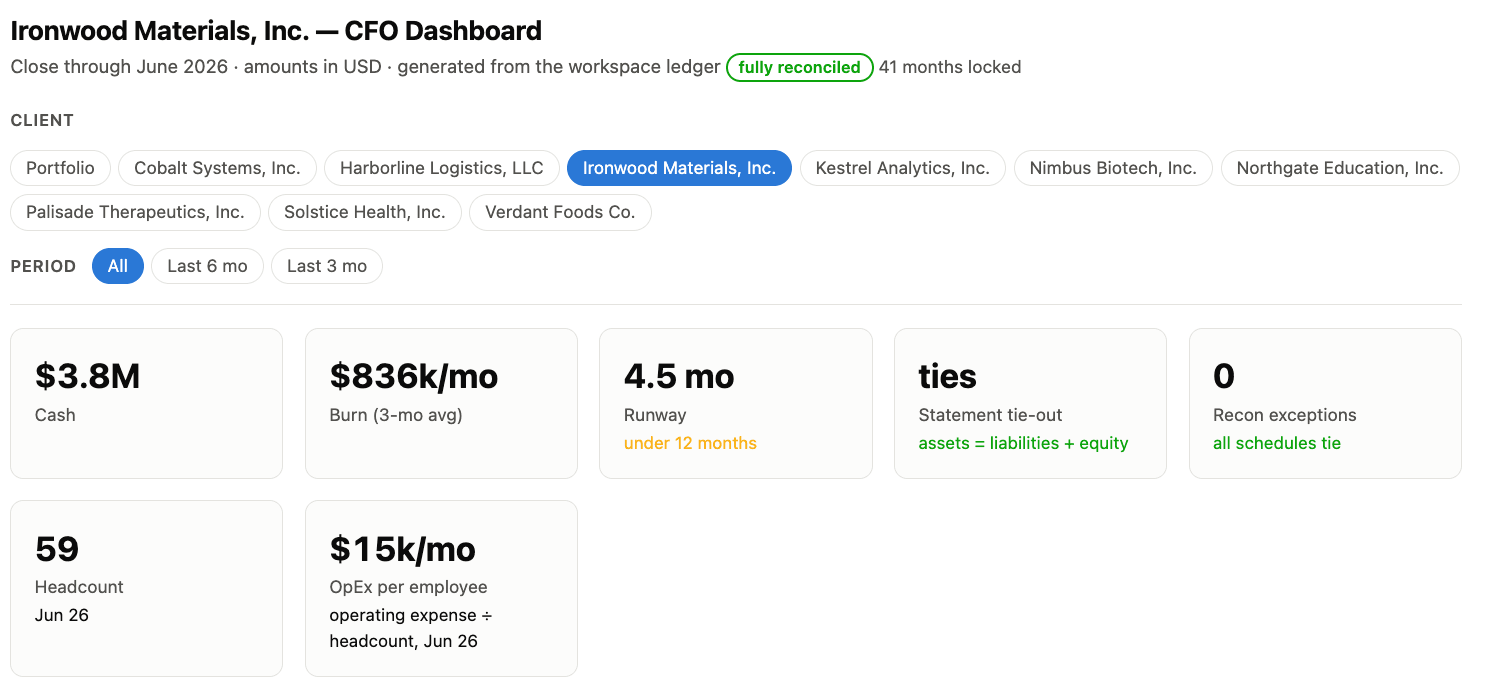Select Ironwood Materials, Inc. client chip
Image resolution: width=1486 pixels, height=689 pixels.
[679, 168]
